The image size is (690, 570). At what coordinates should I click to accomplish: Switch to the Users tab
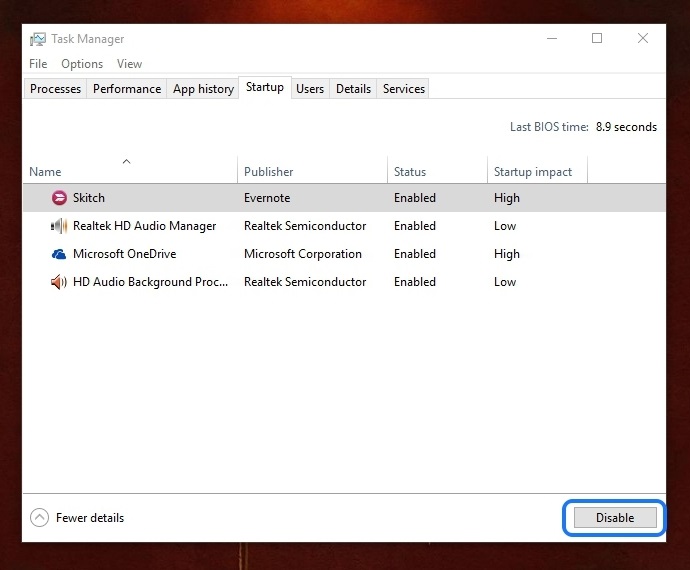pos(310,89)
